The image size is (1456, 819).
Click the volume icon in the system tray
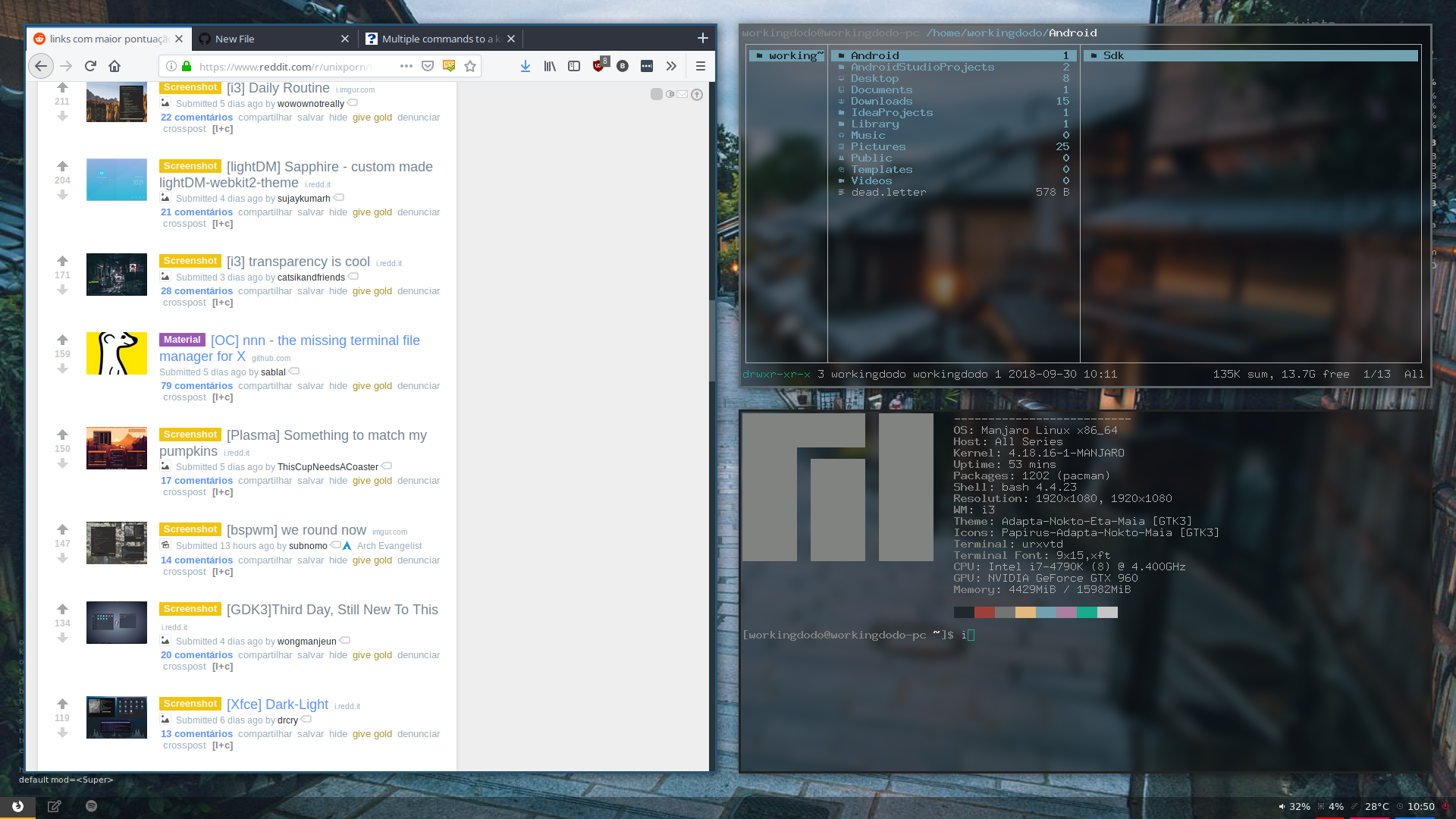tap(1280, 806)
